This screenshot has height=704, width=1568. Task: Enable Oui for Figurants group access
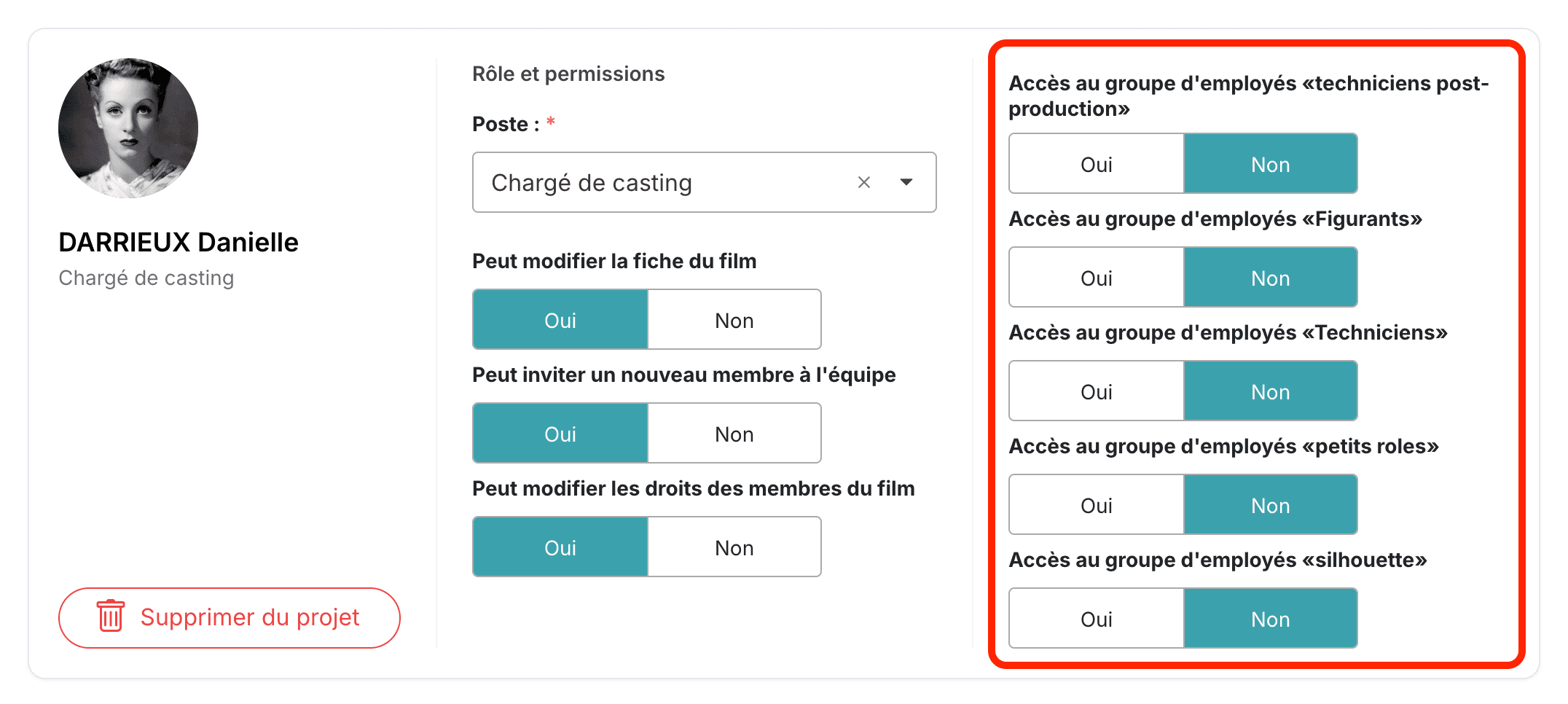1097,278
